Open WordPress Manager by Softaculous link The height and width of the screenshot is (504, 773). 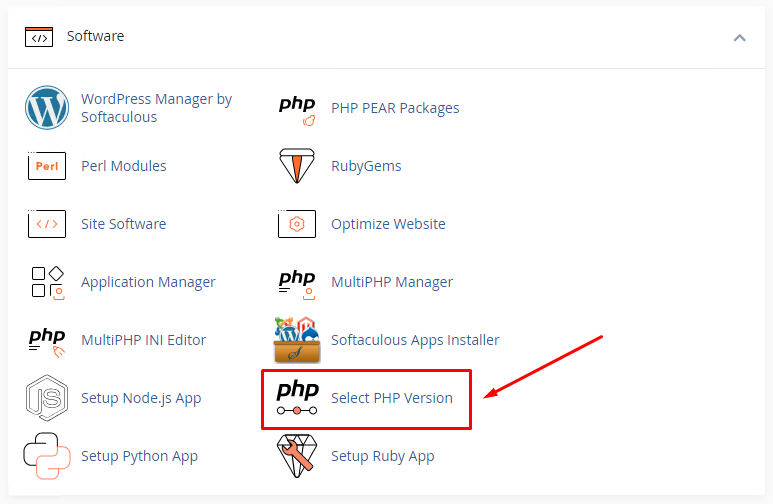click(156, 108)
